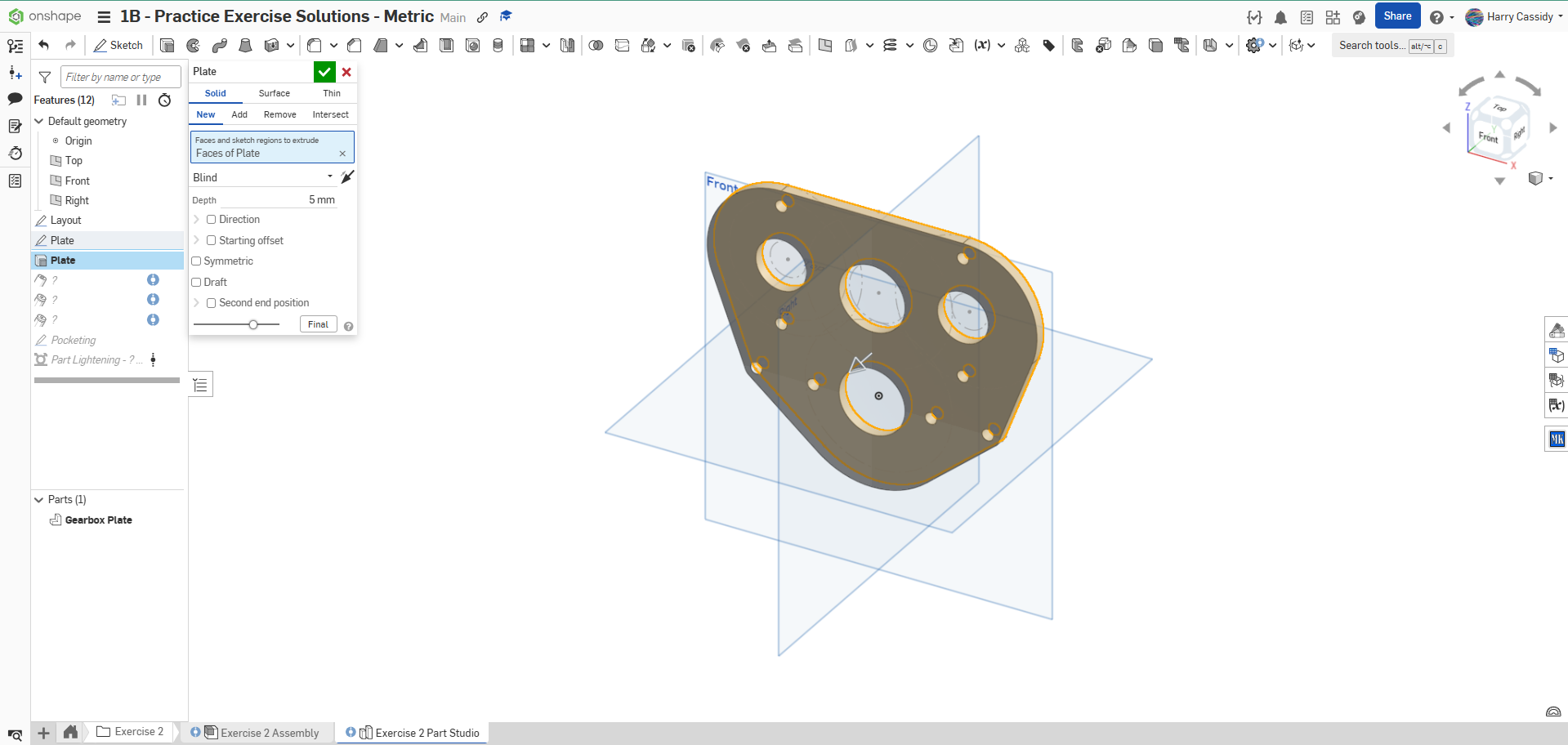Select the Revolve tool icon
Viewport: 1568px width, 745px height.
pos(194,46)
